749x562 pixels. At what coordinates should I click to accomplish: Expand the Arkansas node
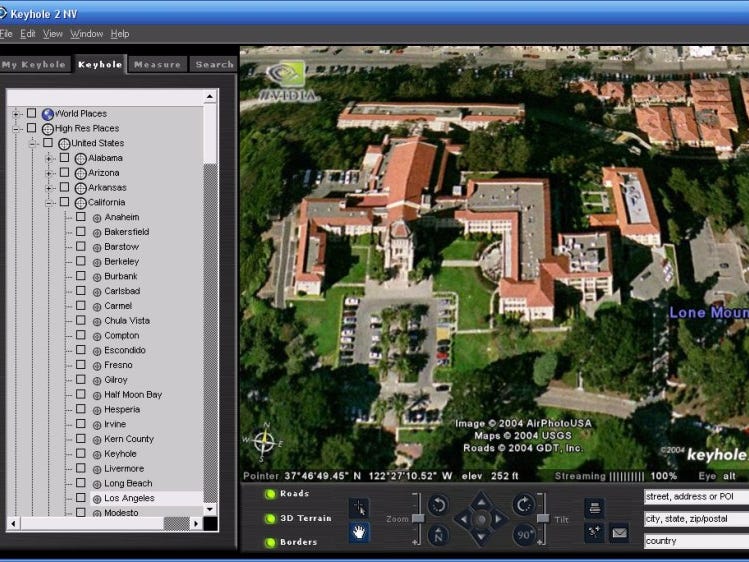tap(49, 188)
